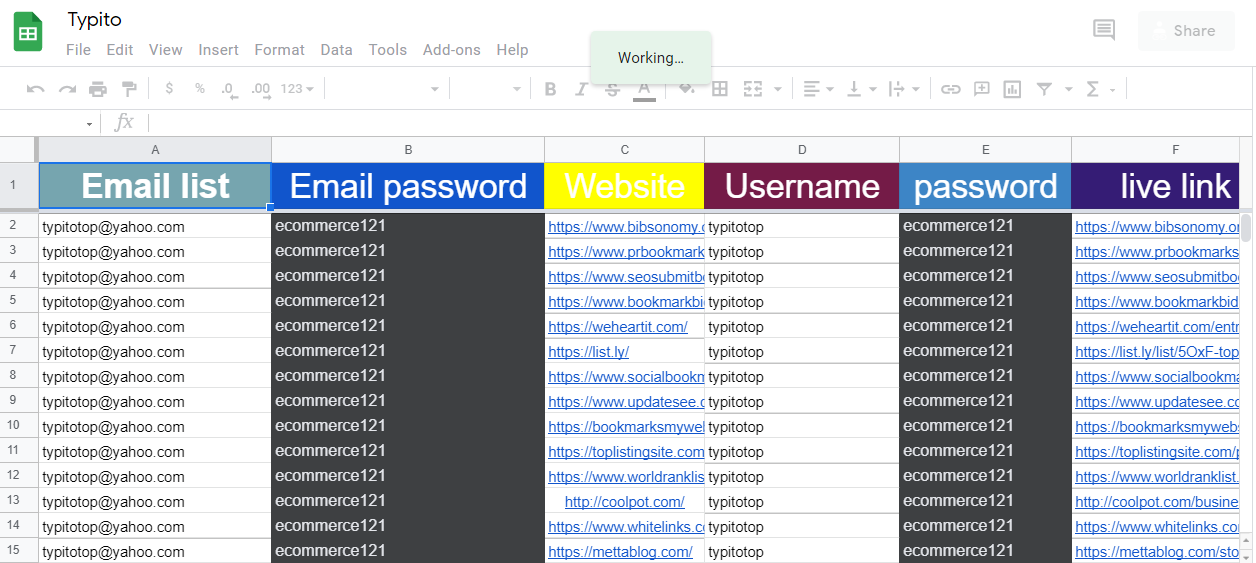
Task: Click the Share button
Action: pyautogui.click(x=1184, y=31)
